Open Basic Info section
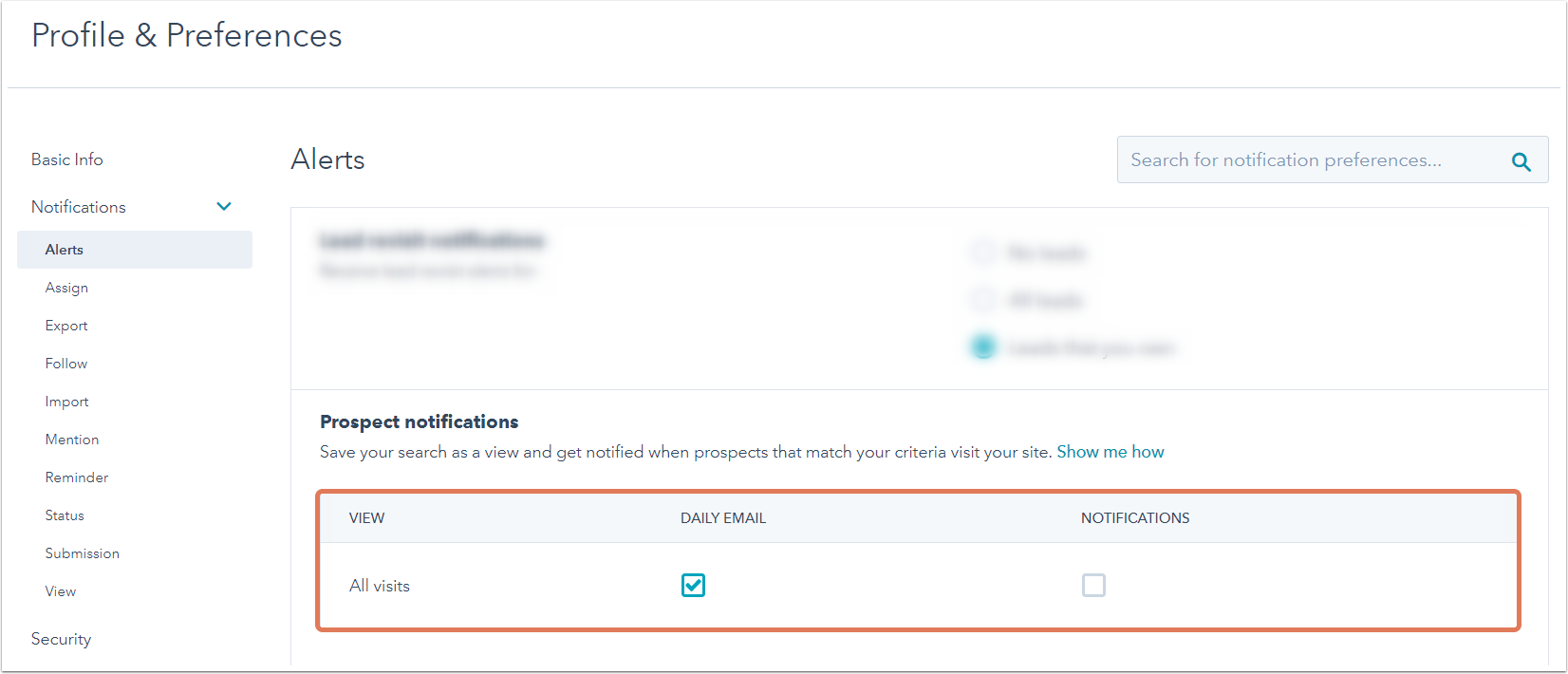Viewport: 1568px width, 674px height. click(x=66, y=159)
